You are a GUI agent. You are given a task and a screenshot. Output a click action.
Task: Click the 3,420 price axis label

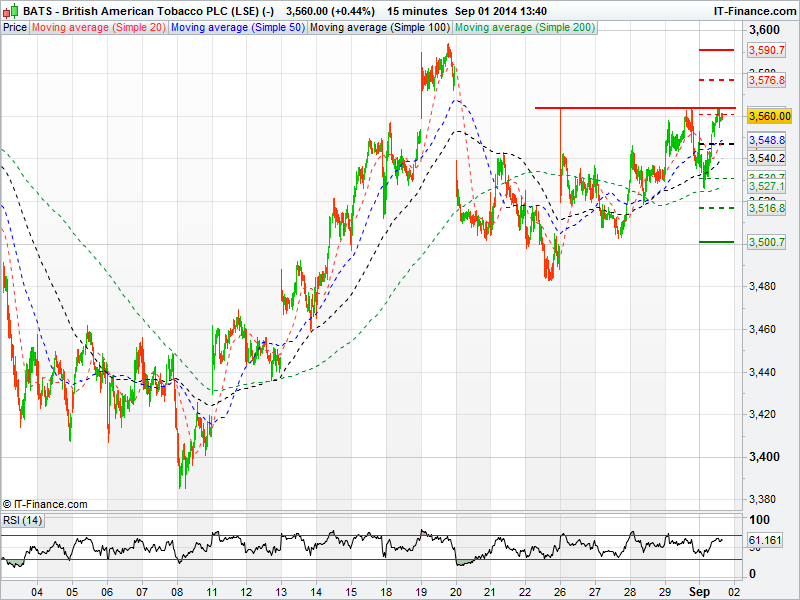click(764, 414)
